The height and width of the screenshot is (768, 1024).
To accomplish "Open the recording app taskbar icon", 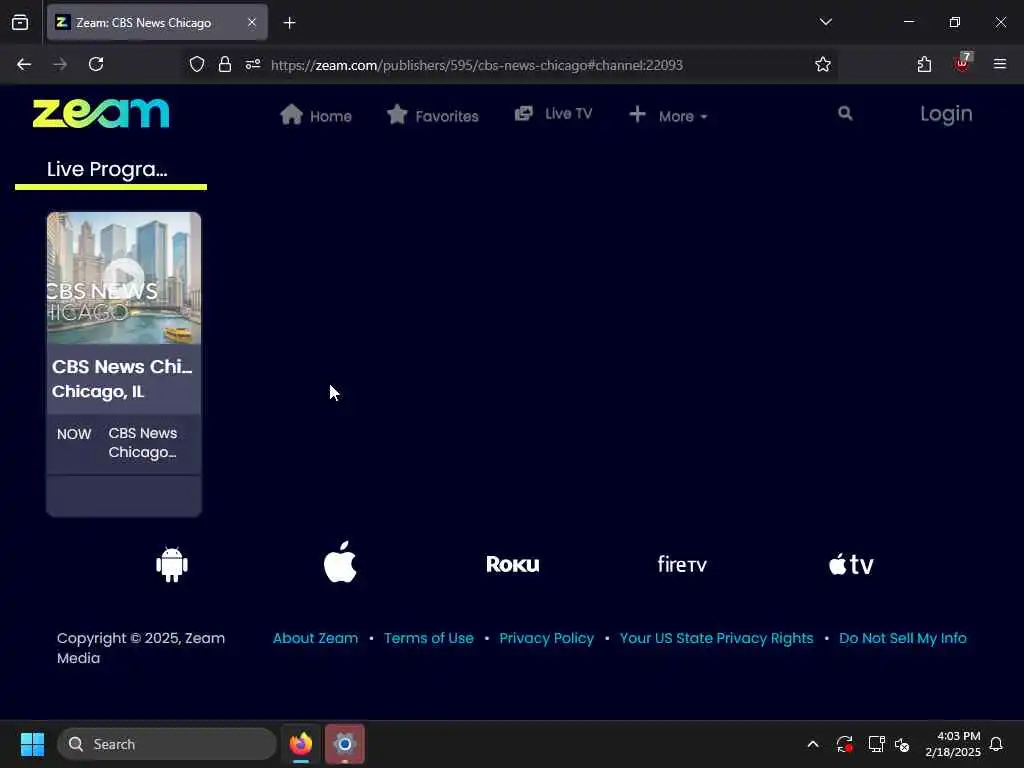I will pyautogui.click(x=345, y=744).
